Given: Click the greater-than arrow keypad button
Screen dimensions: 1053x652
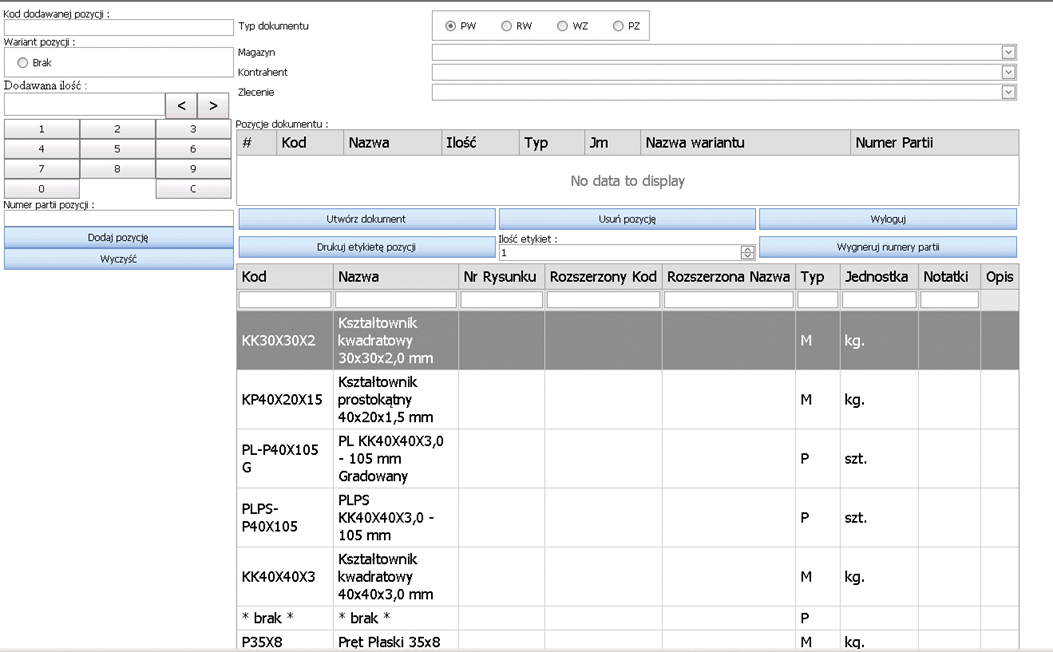Looking at the screenshot, I should [213, 105].
